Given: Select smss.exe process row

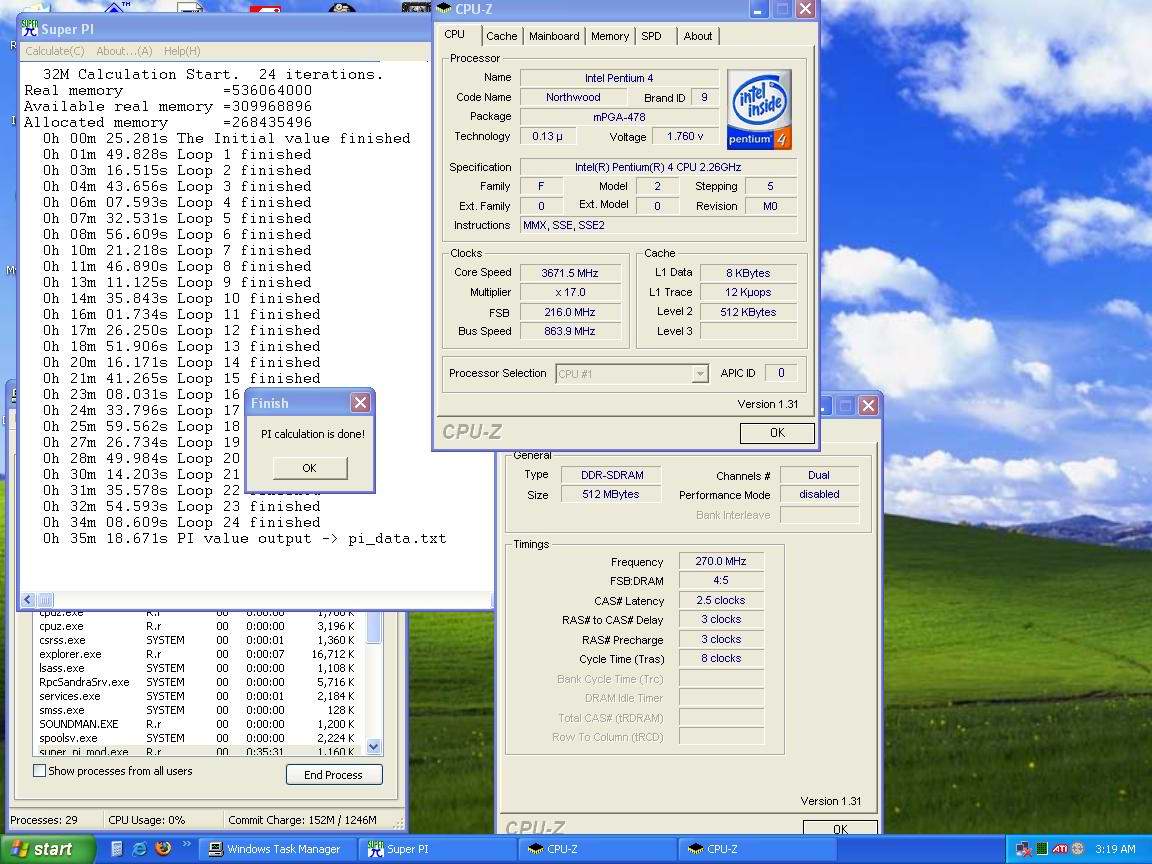Looking at the screenshot, I should click(x=197, y=710).
